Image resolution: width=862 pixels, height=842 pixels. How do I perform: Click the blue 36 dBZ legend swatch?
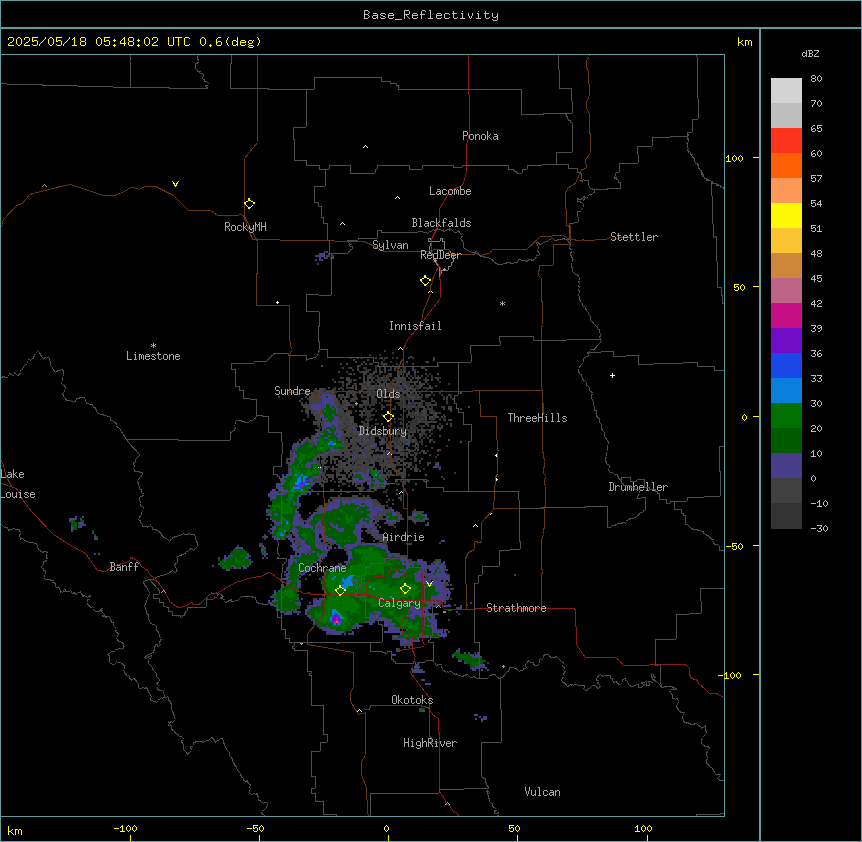coord(786,365)
